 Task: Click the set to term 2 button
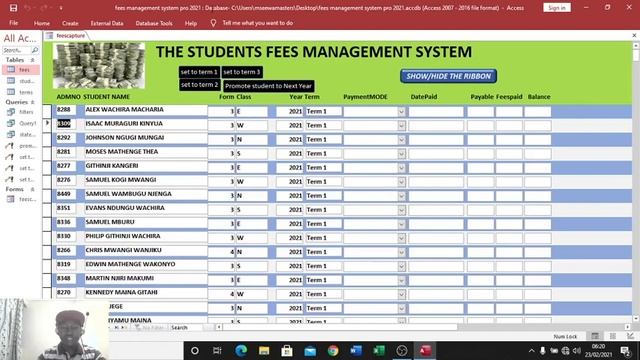(x=199, y=85)
